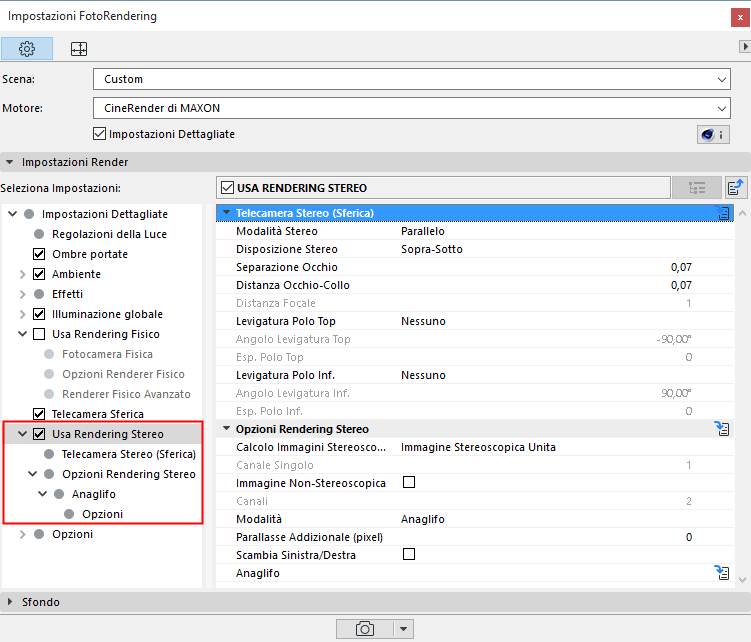Collapse Impostazioni Dettagliate tree node
Viewport: 751px width, 642px height.
[x=13, y=214]
